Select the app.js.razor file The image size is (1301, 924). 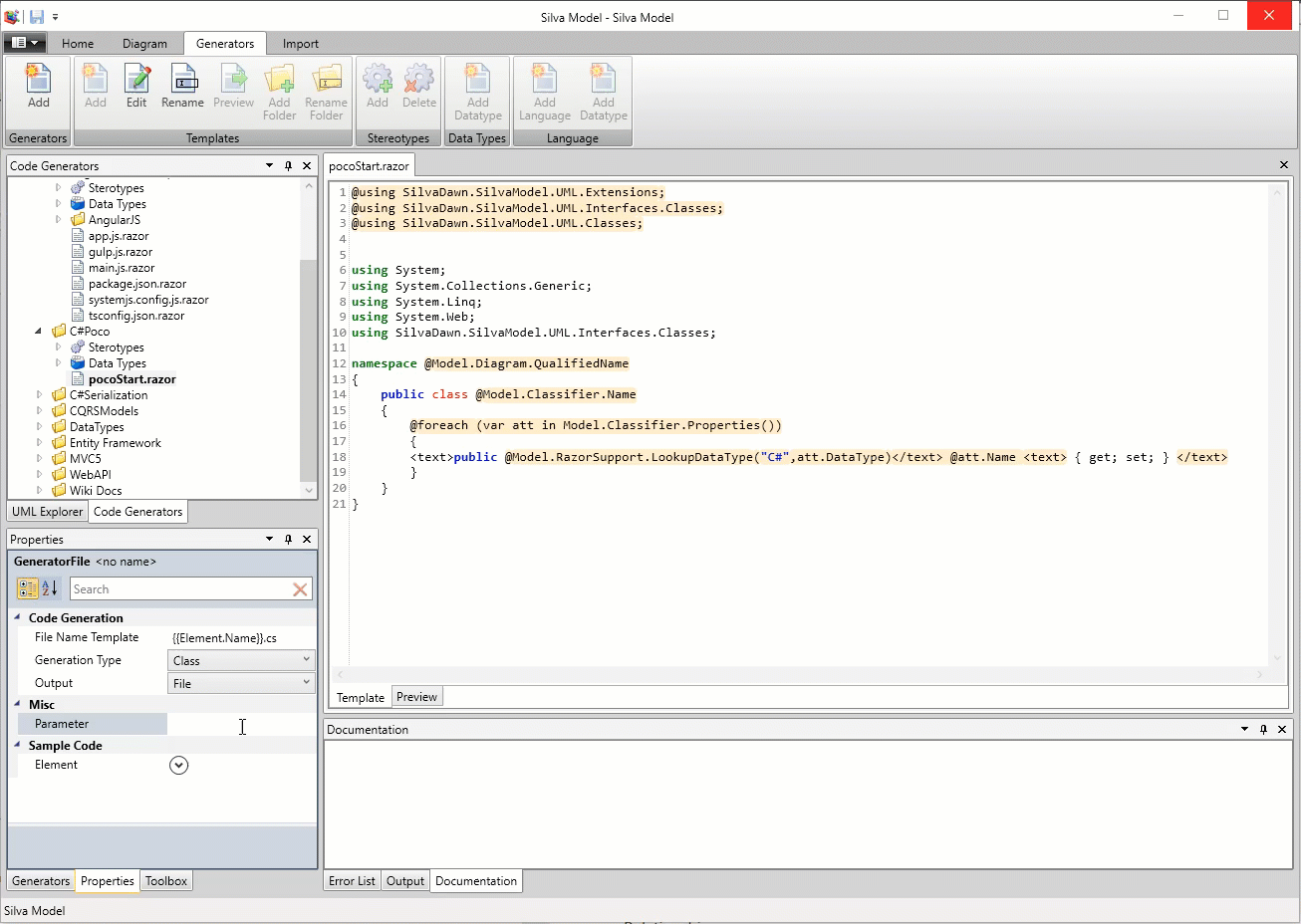pos(111,236)
